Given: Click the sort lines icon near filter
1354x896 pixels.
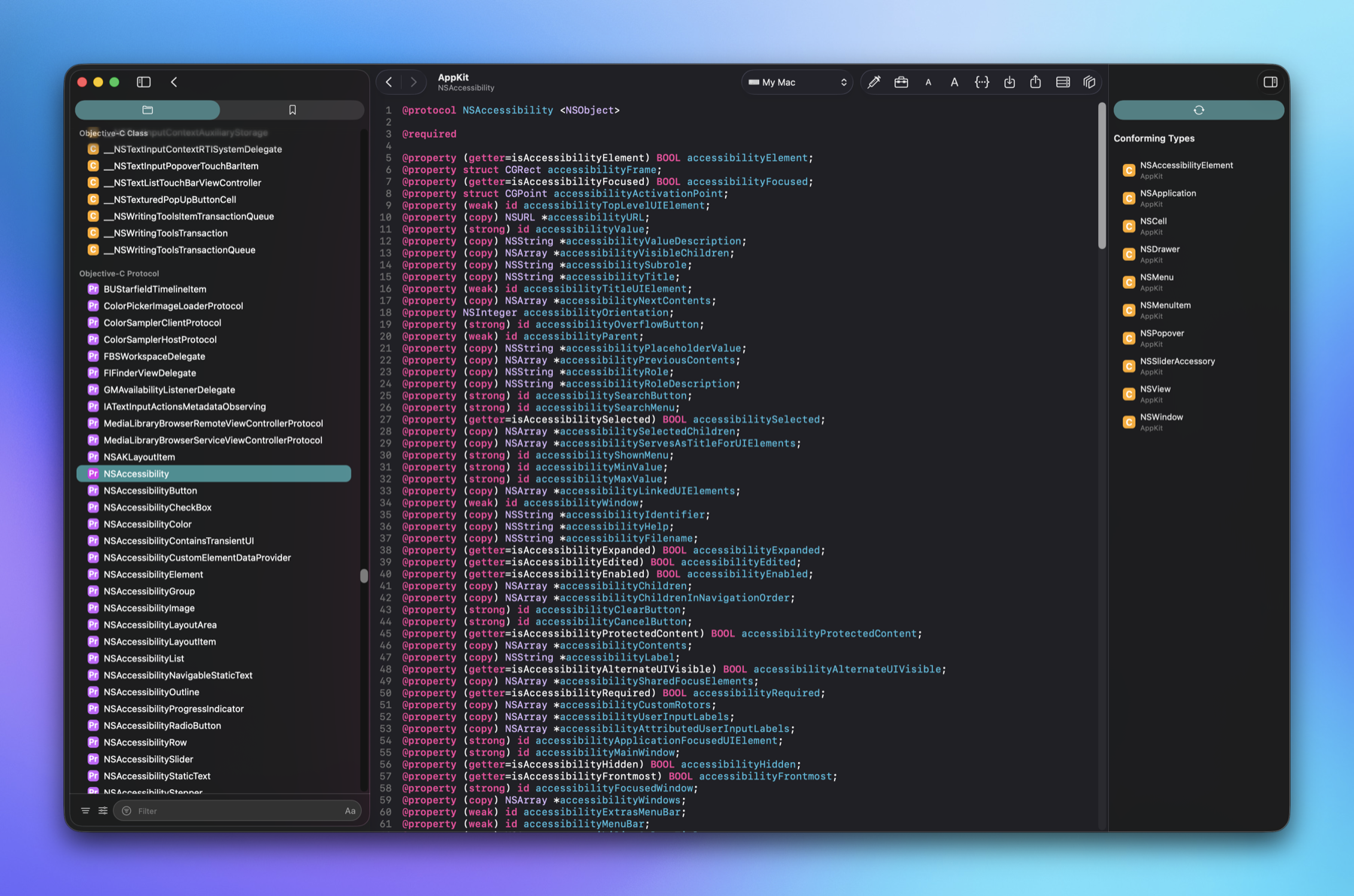Looking at the screenshot, I should [x=85, y=811].
